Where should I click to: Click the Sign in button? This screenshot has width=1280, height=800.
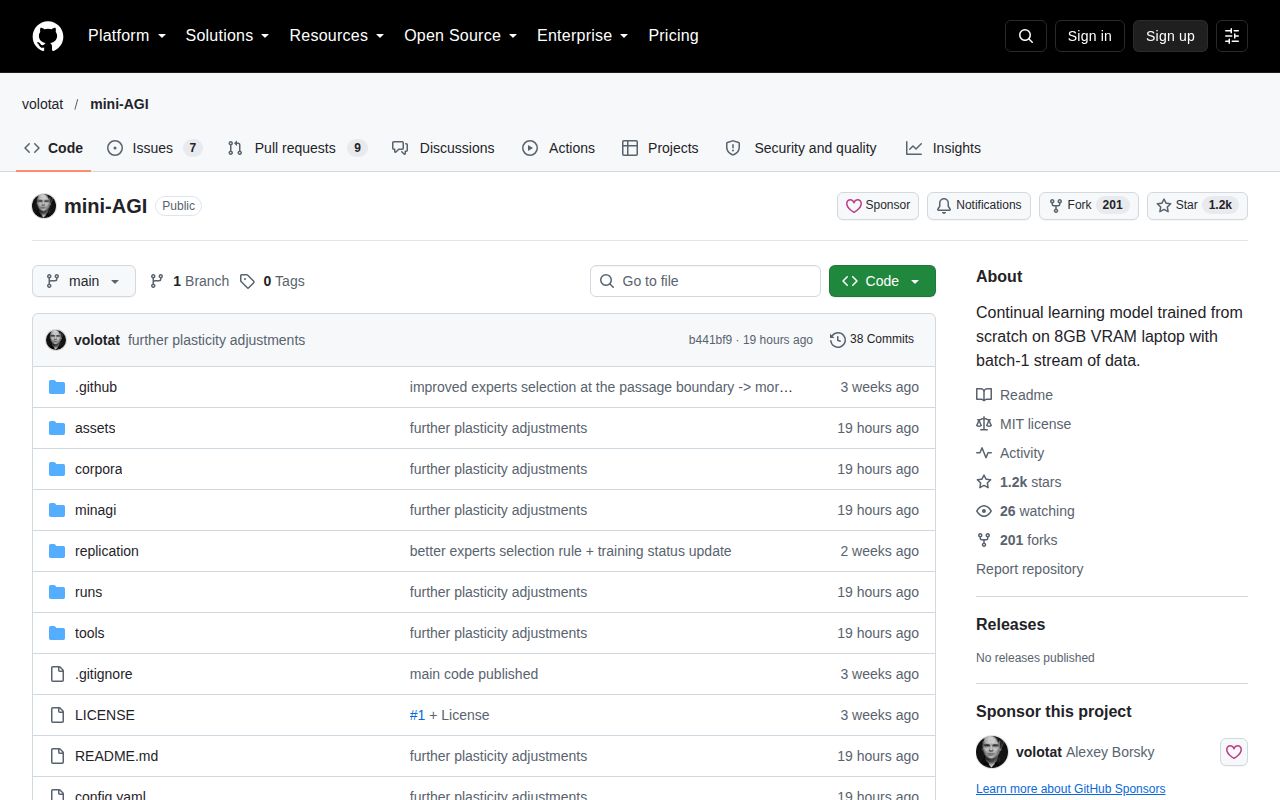click(x=1089, y=36)
